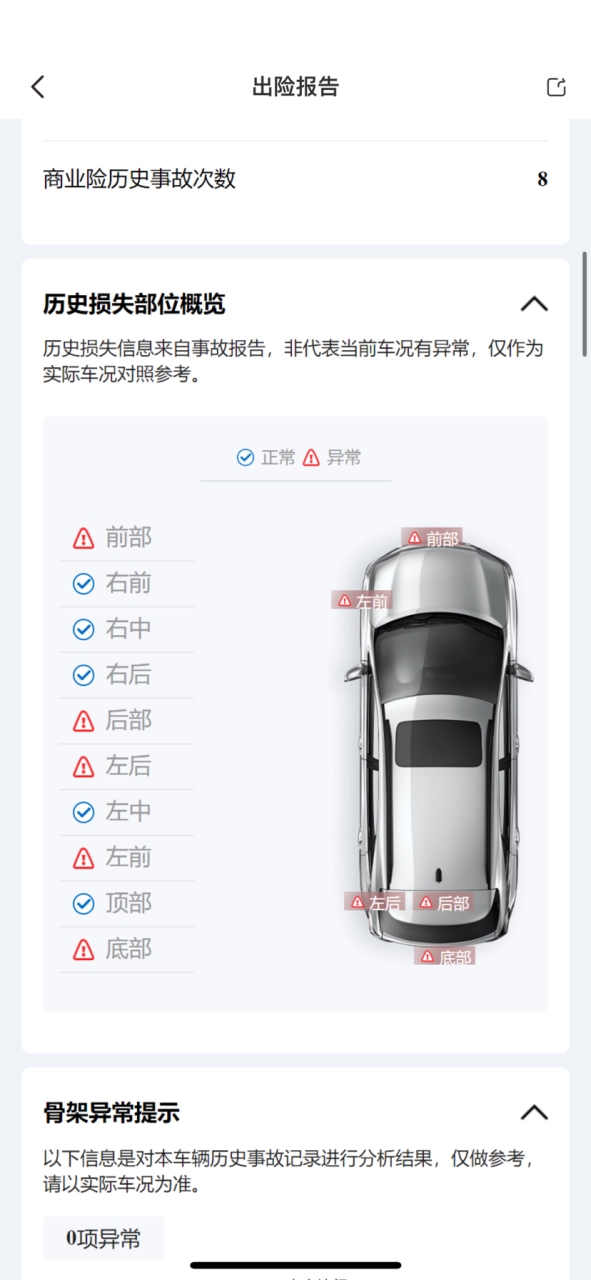Click the 异常 warning triangle in the legend
This screenshot has width=591, height=1280.
point(311,457)
